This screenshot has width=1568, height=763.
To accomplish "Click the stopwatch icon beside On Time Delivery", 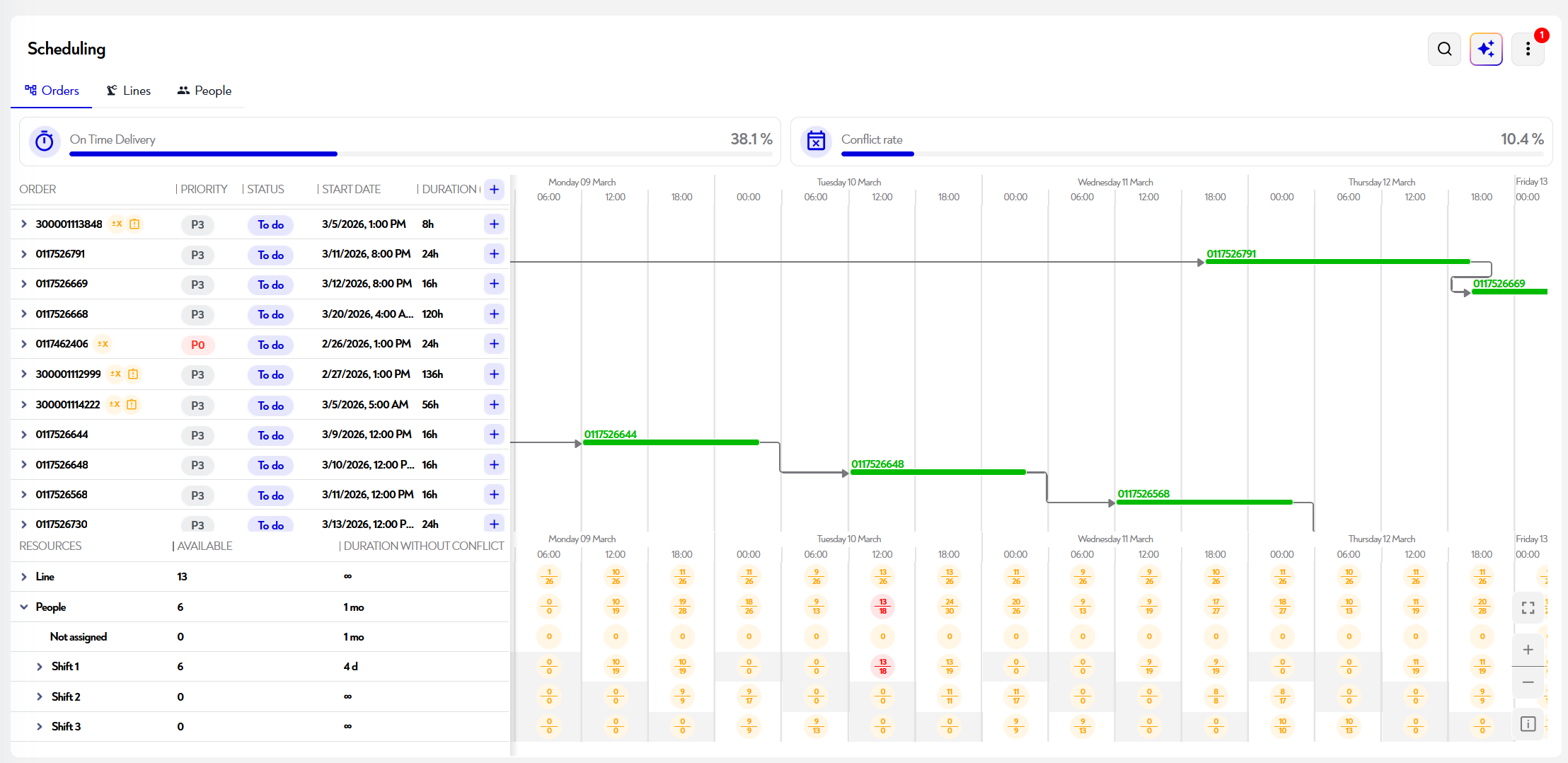I will pos(44,141).
